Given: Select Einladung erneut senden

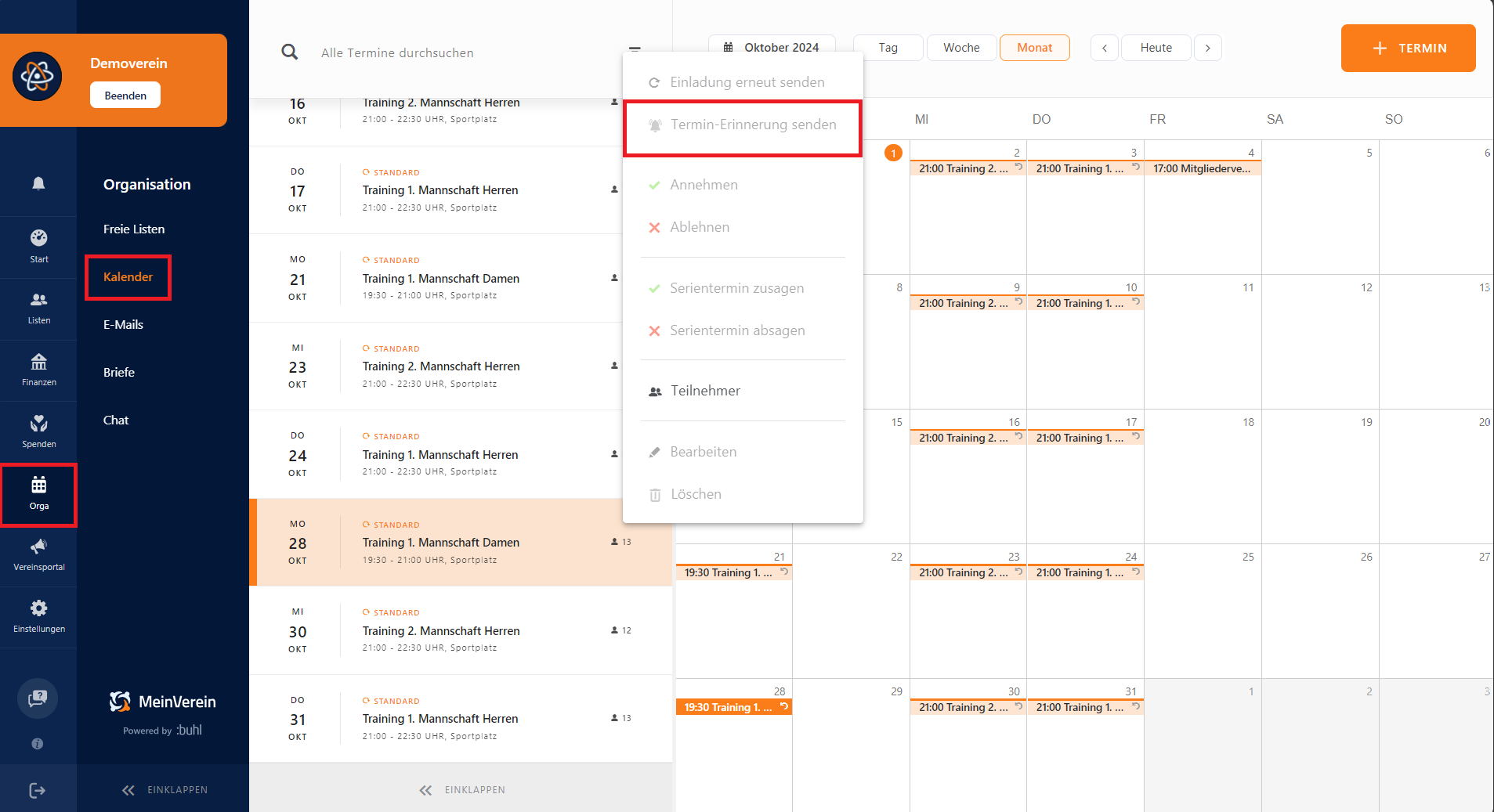Looking at the screenshot, I should 743,82.
